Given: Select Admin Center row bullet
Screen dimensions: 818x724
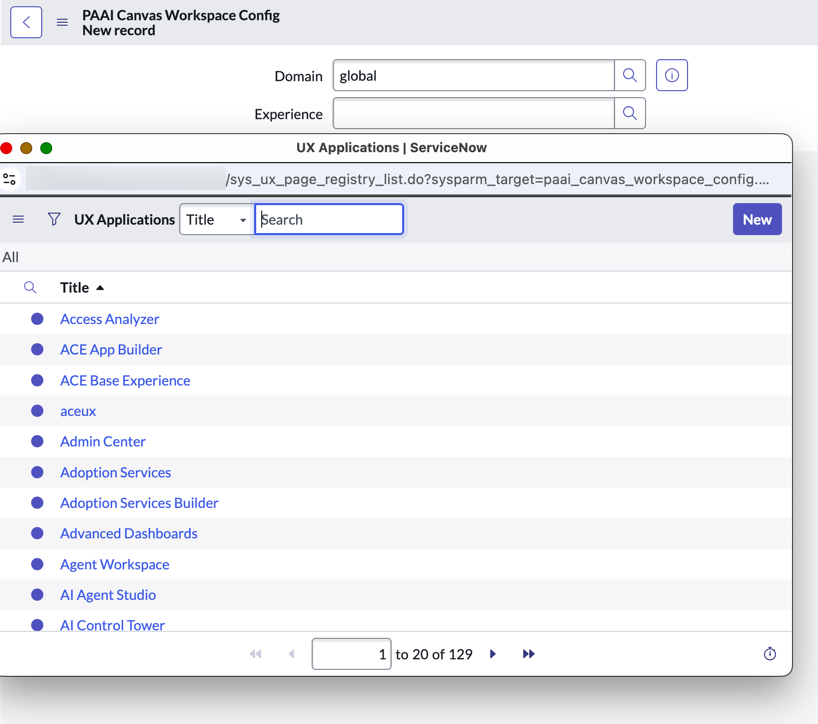Looking at the screenshot, I should (37, 441).
